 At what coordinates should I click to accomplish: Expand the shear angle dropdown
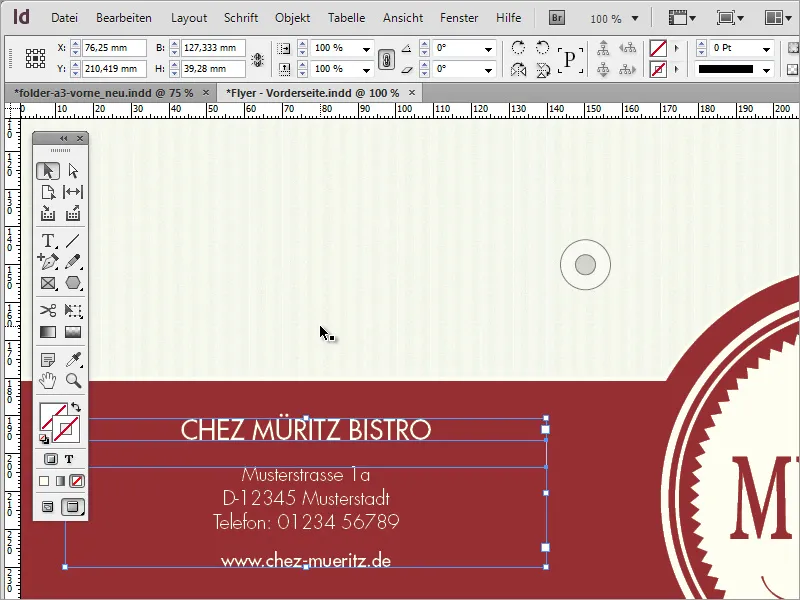tap(488, 70)
